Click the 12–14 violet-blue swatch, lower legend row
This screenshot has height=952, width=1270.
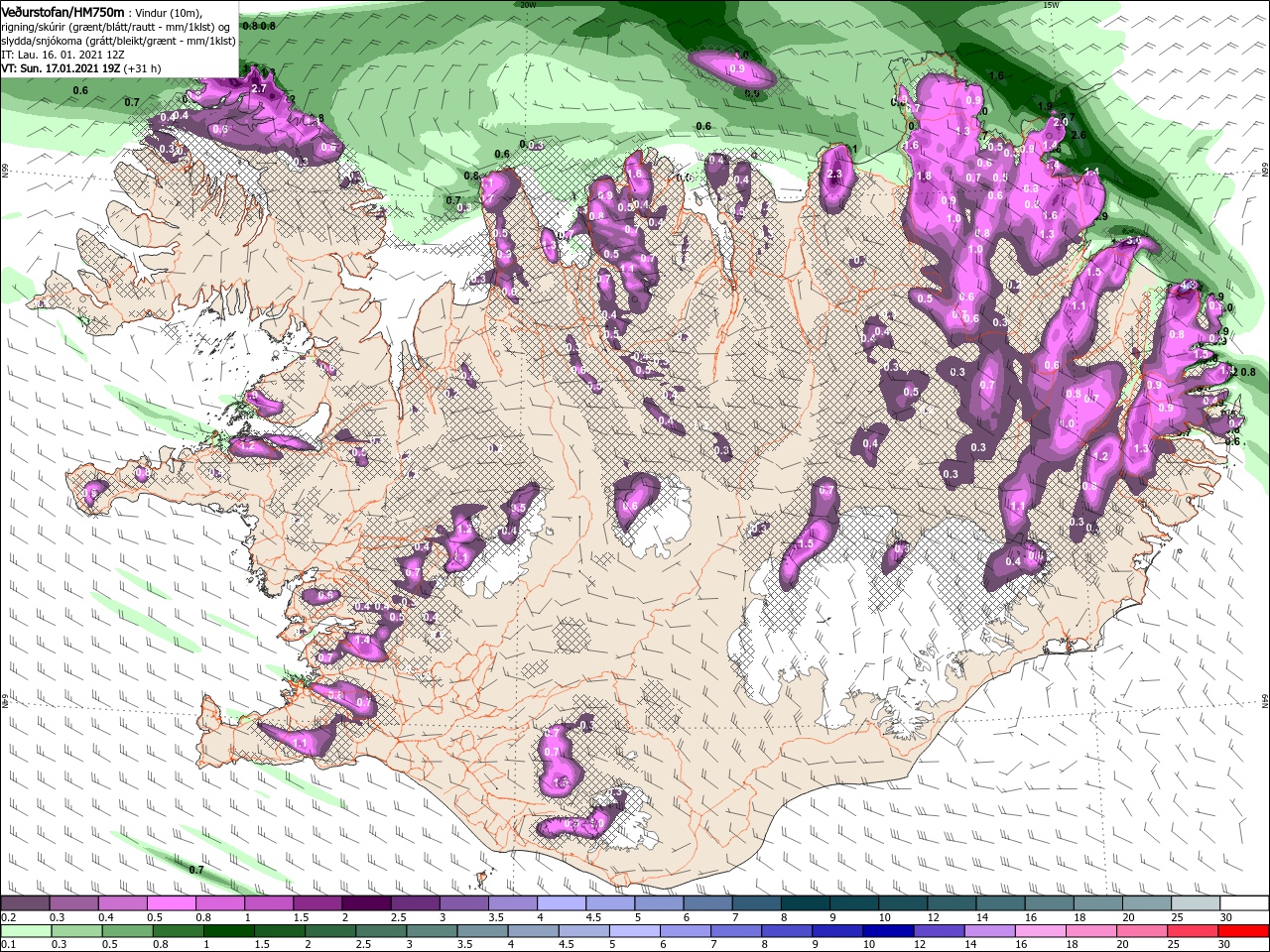pos(941,931)
